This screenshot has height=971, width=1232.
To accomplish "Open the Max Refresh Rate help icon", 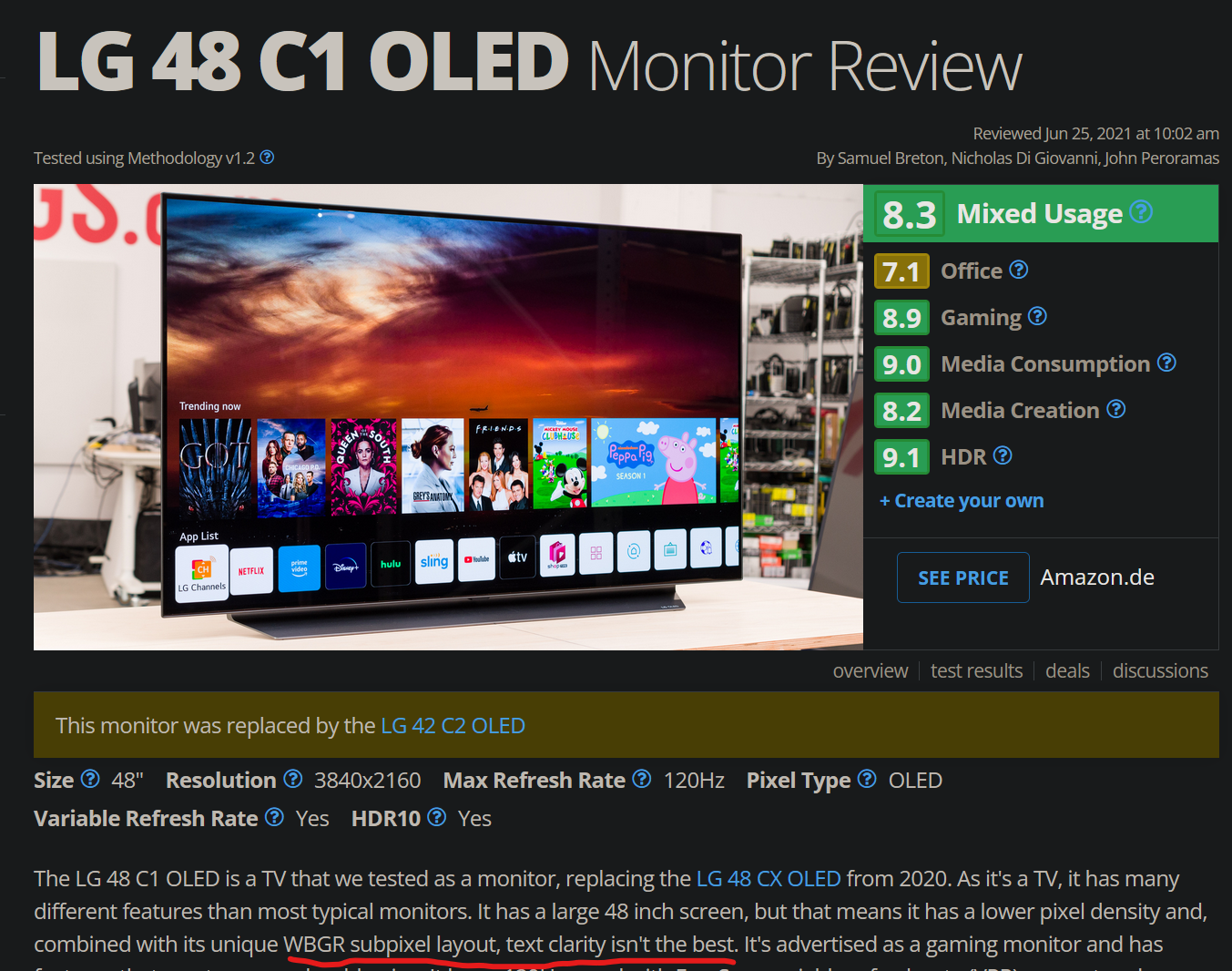I will click(x=642, y=779).
